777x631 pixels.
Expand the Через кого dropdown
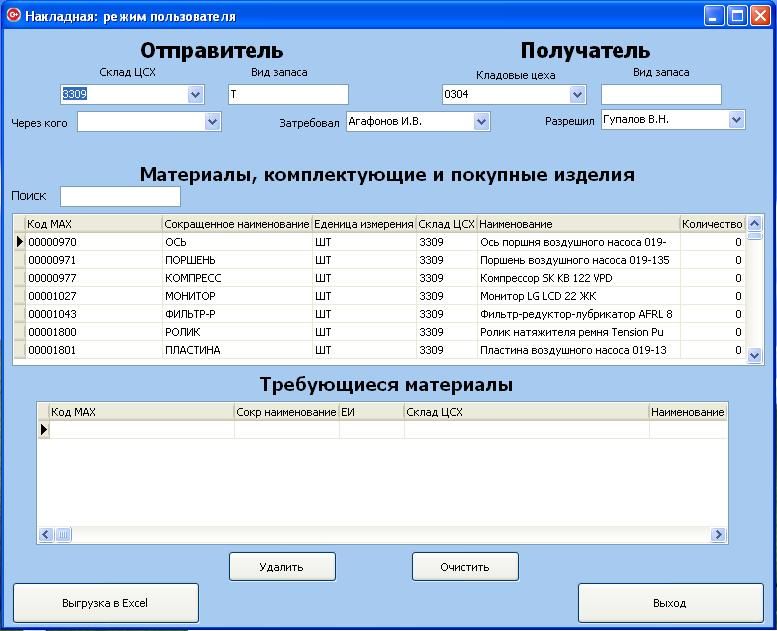[213, 121]
